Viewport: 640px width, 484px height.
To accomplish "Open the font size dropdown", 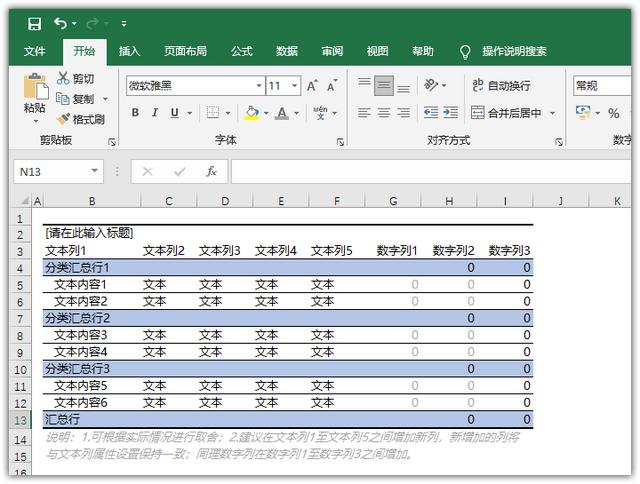I will tap(294, 86).
